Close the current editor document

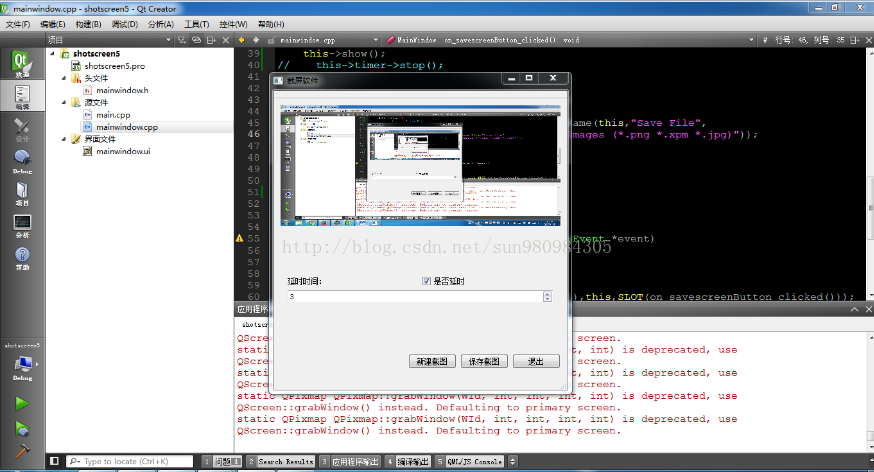click(868, 40)
